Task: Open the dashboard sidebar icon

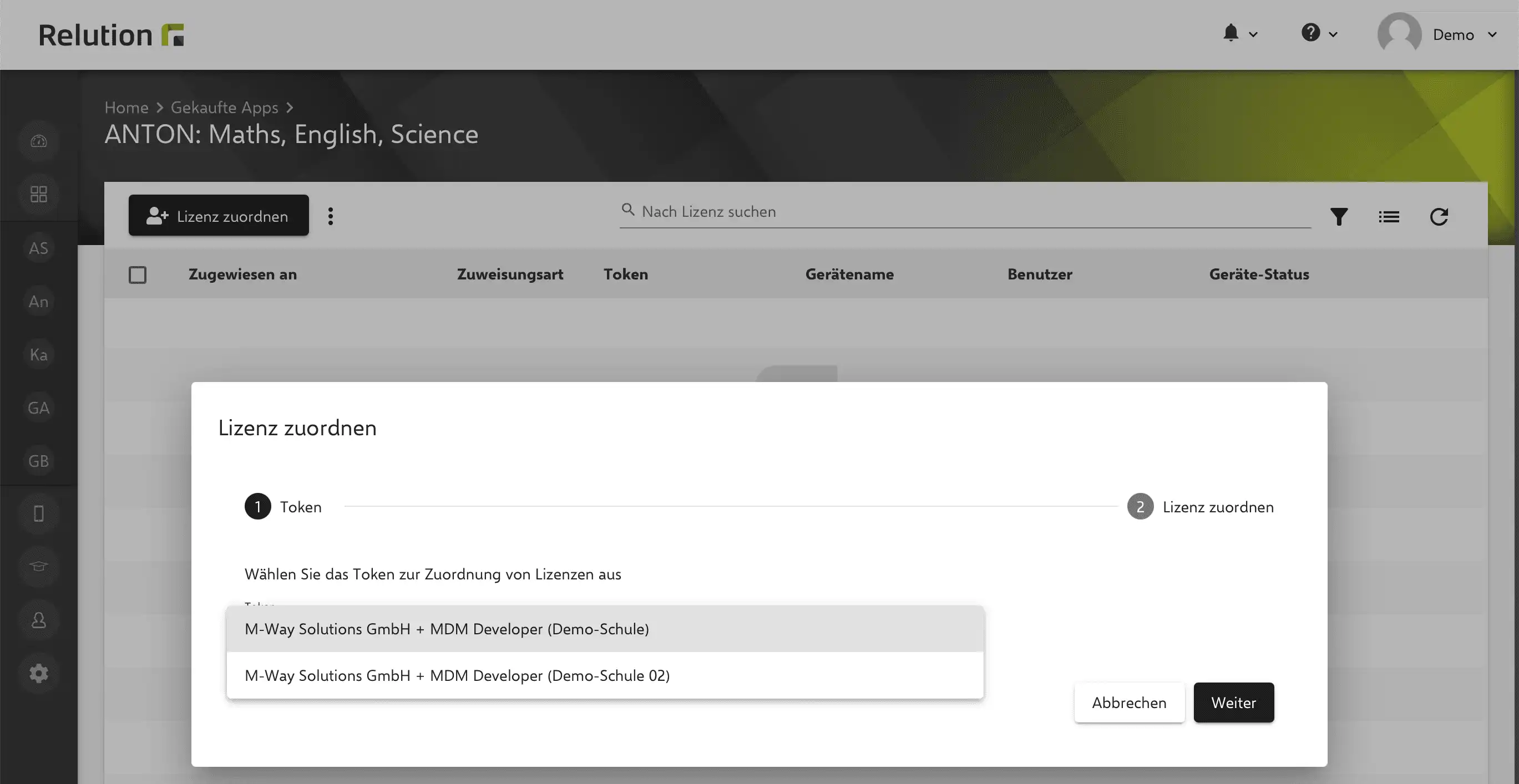Action: (39, 141)
